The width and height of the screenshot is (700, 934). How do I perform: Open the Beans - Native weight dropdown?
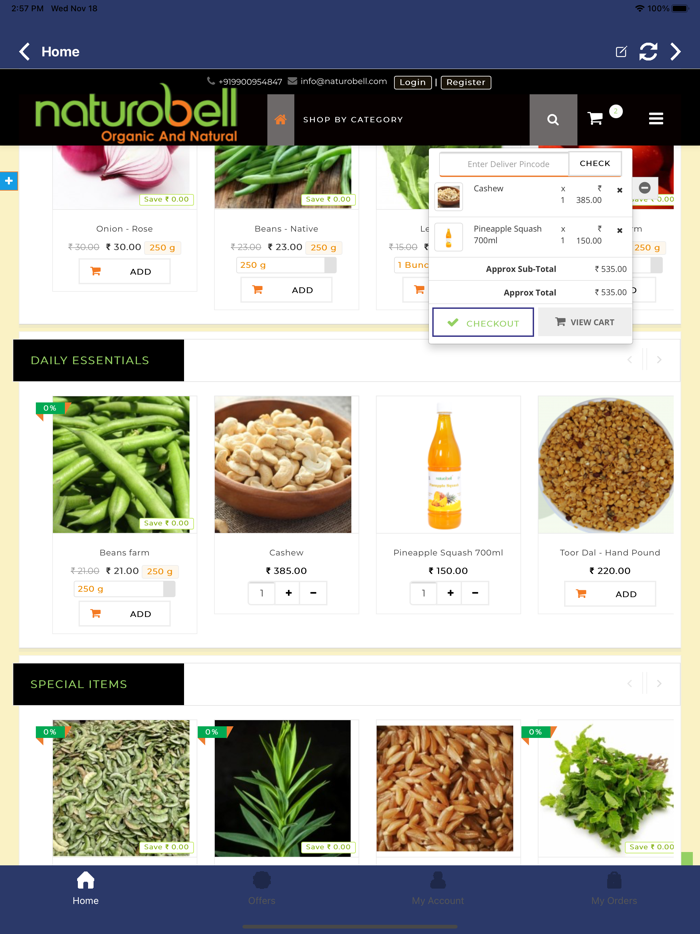(x=287, y=265)
